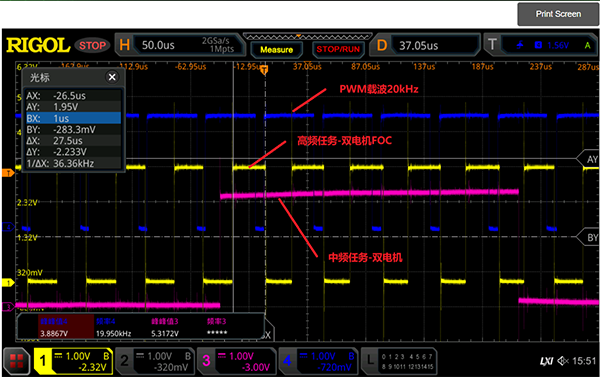Click the 1/ΔX 36.36kHz row
600x377 pixels.
point(73,163)
